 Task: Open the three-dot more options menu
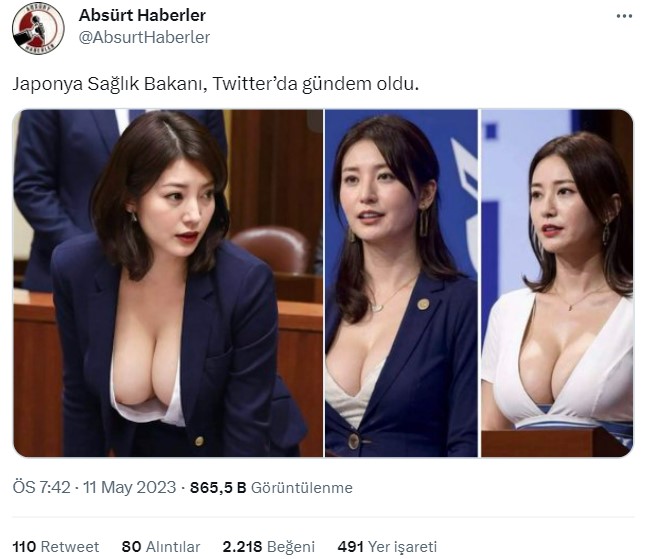click(x=624, y=16)
